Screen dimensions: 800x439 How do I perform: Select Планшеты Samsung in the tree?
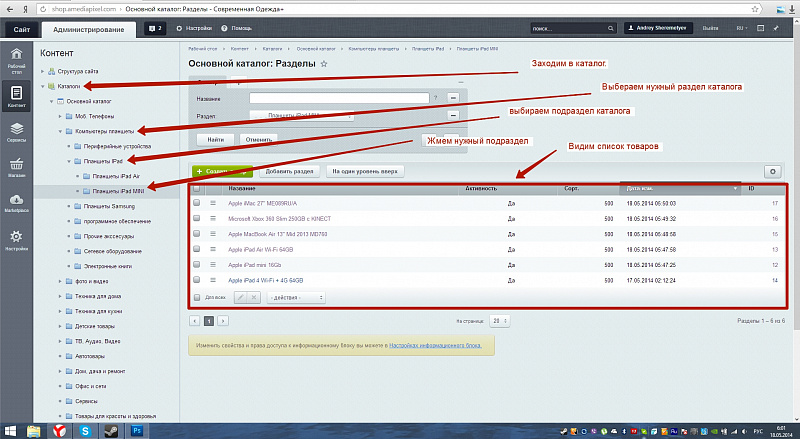109,206
